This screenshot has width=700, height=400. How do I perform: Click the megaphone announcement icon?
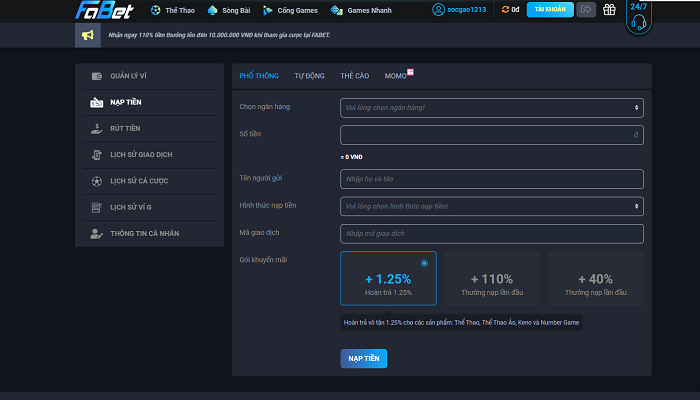pos(88,36)
